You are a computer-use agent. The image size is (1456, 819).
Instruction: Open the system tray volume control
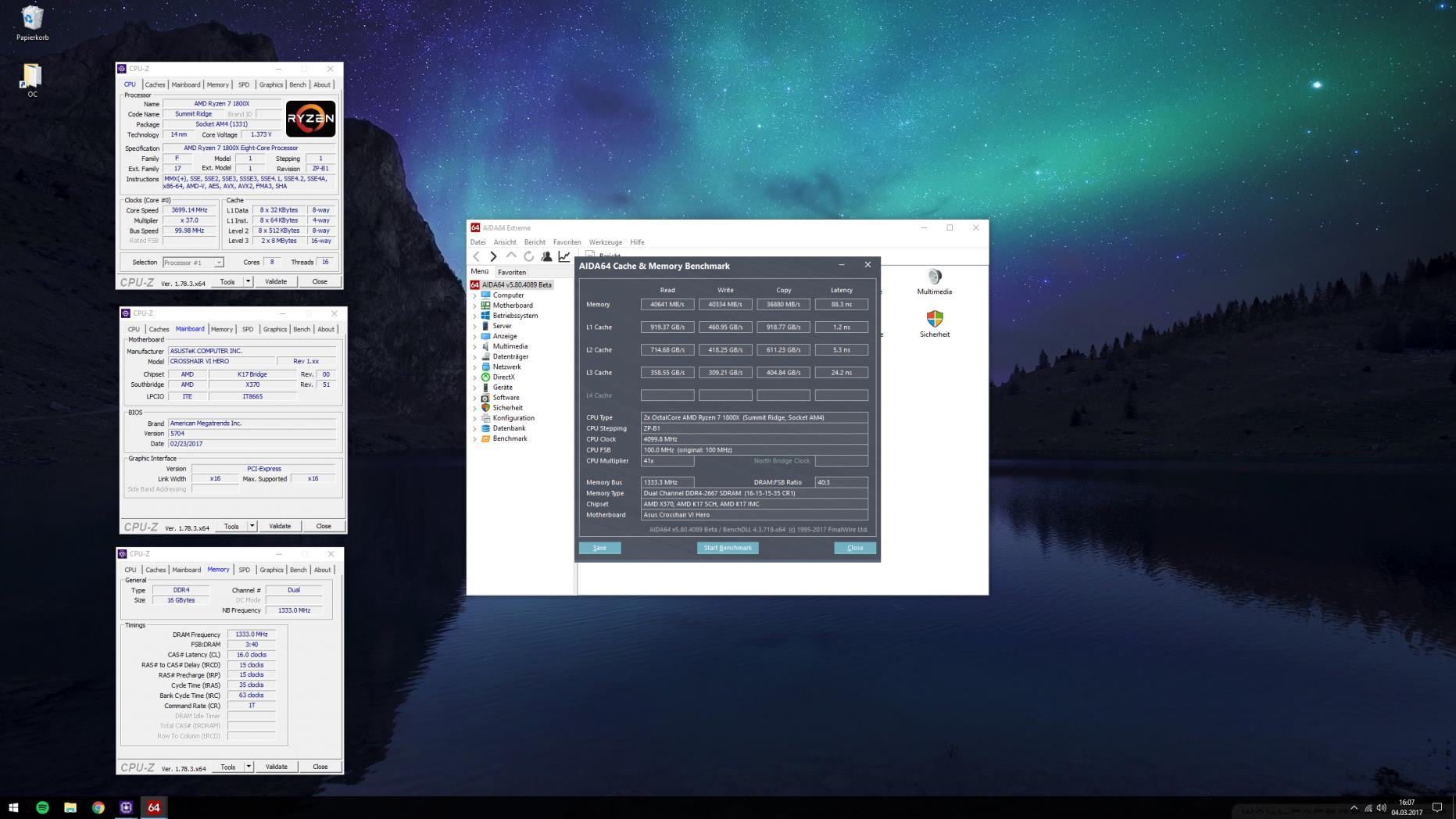(1381, 808)
